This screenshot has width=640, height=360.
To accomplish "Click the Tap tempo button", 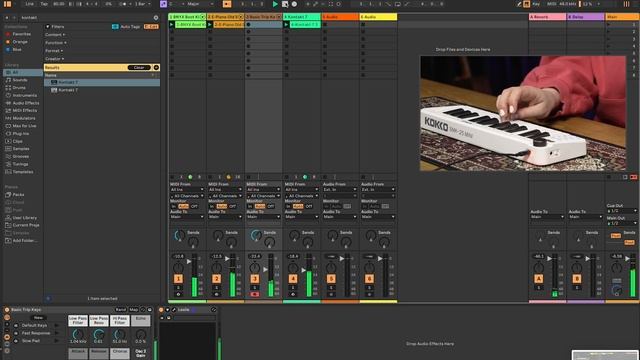I will [44, 4].
